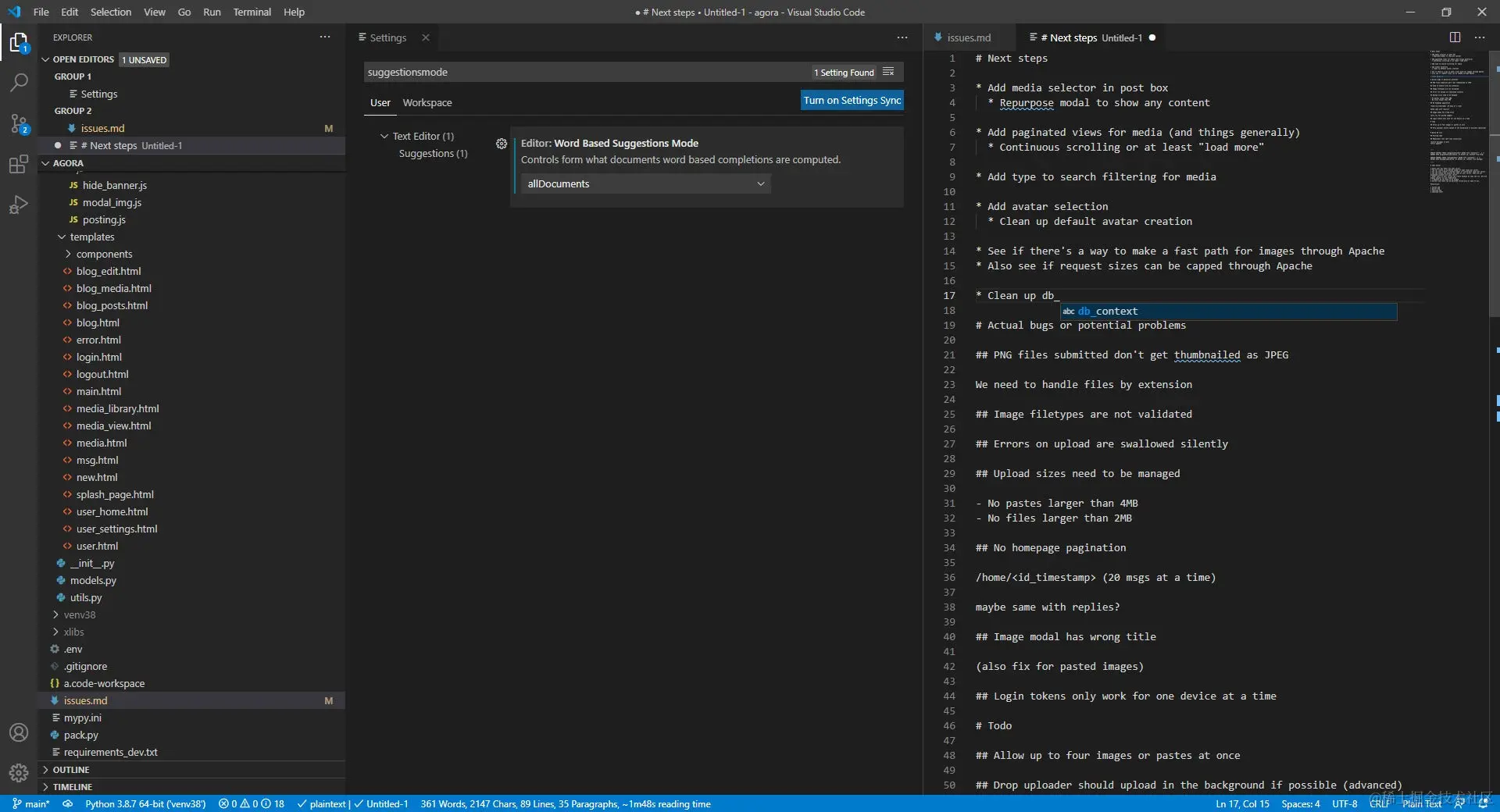Open the Source Control view icon

19,123
